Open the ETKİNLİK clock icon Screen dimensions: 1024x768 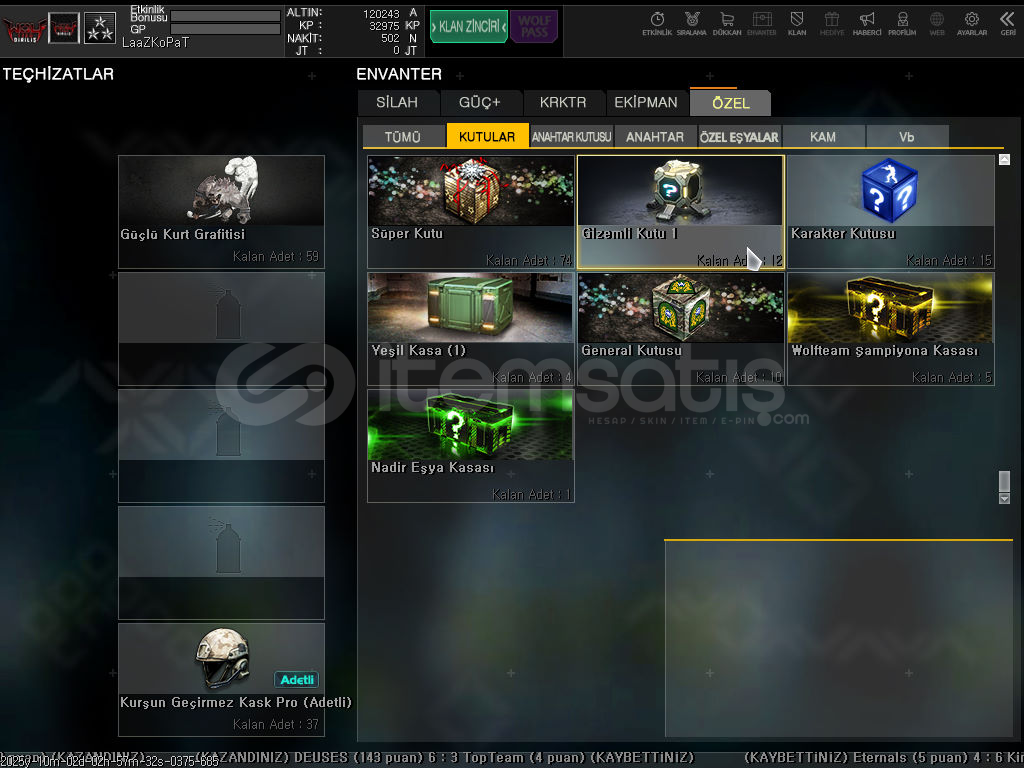pyautogui.click(x=657, y=24)
